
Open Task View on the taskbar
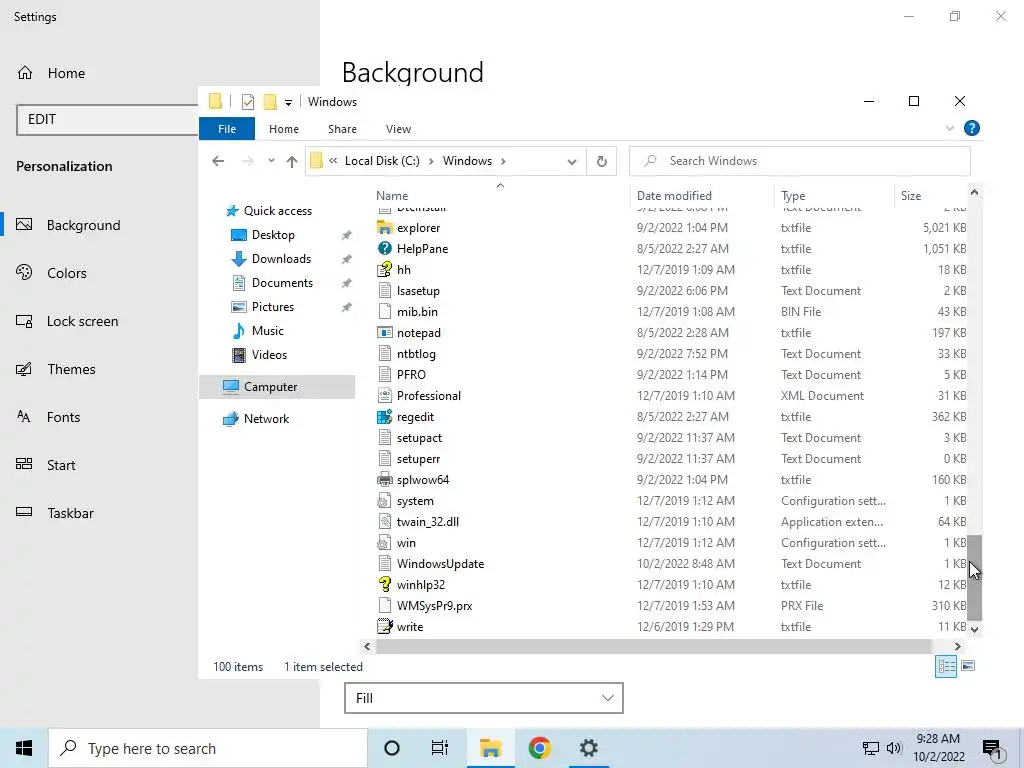point(440,748)
